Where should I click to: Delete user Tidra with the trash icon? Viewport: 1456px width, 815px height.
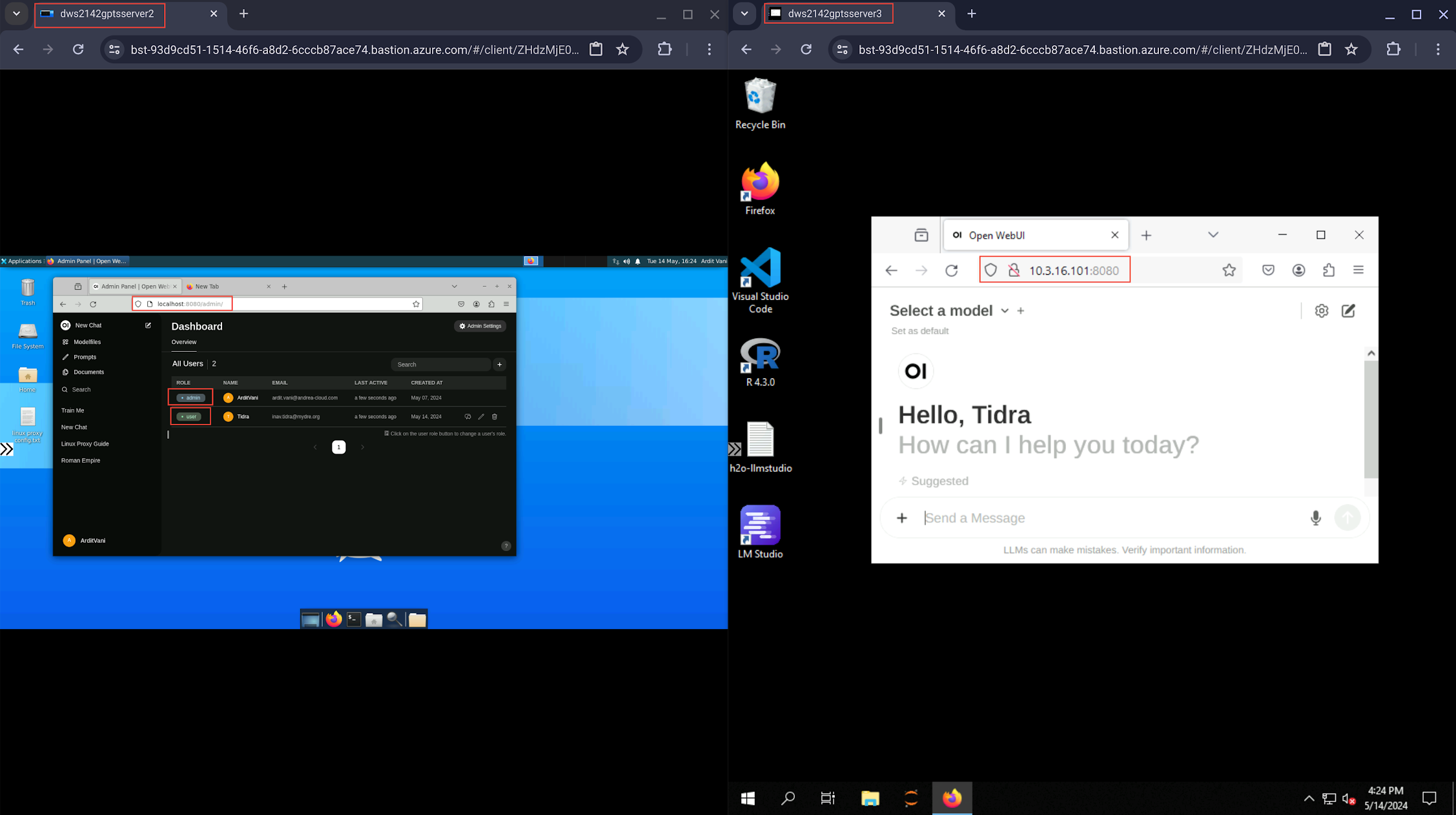495,417
